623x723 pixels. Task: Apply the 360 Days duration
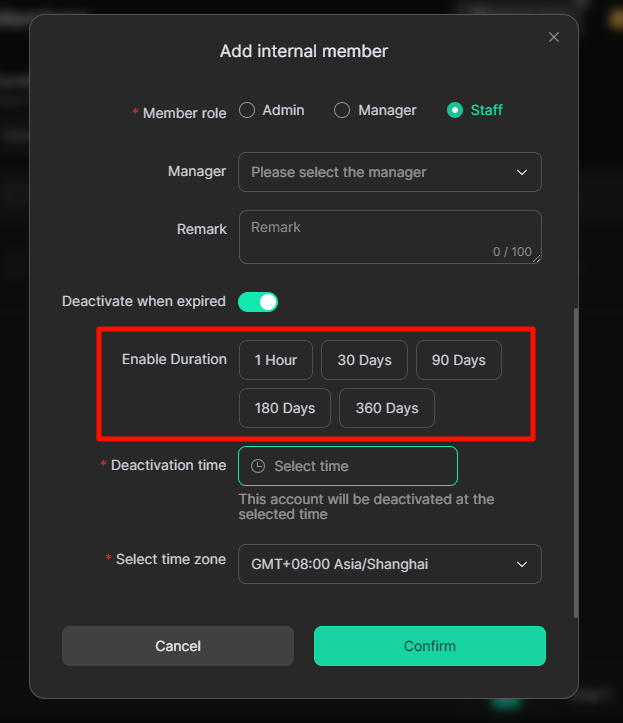[387, 408]
